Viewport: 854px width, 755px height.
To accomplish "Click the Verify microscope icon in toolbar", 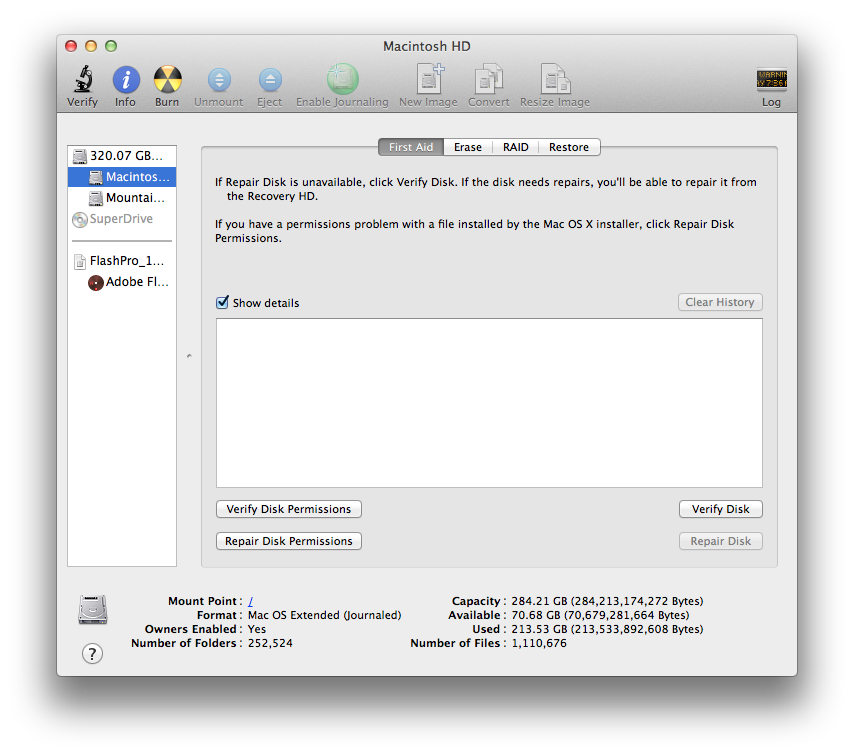I will [83, 80].
